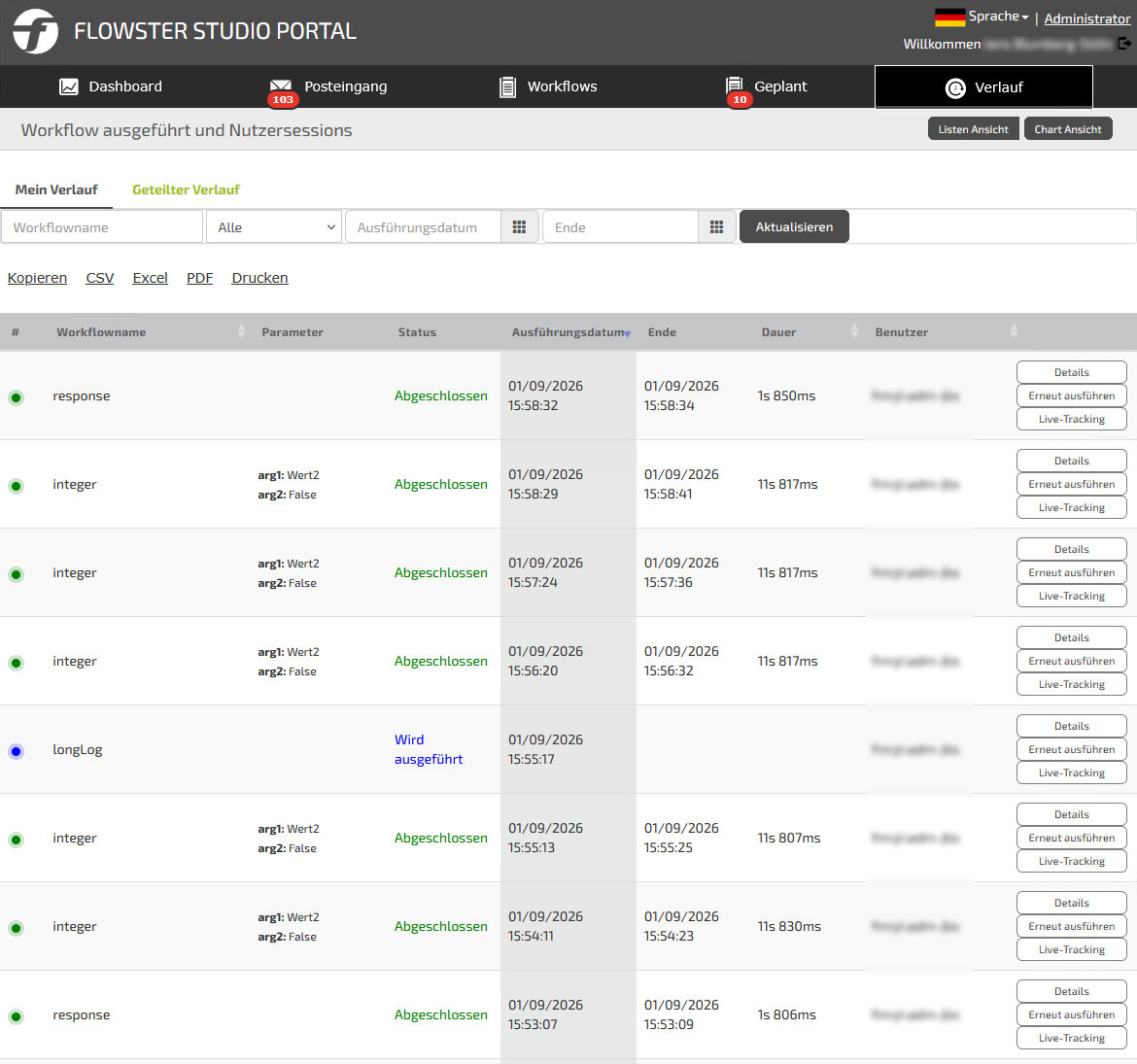Click the Flowster logo icon
1137x1064 pixels.
[36, 31]
